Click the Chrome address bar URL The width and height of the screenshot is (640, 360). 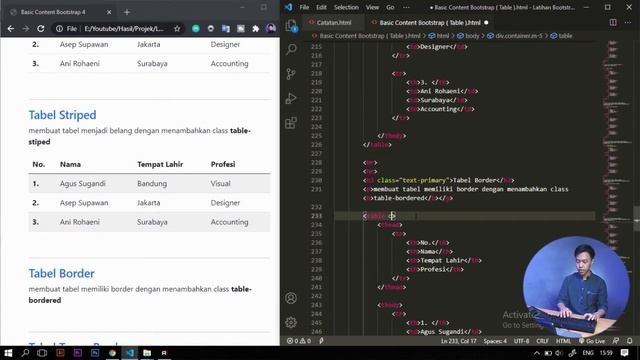pyautogui.click(x=124, y=29)
